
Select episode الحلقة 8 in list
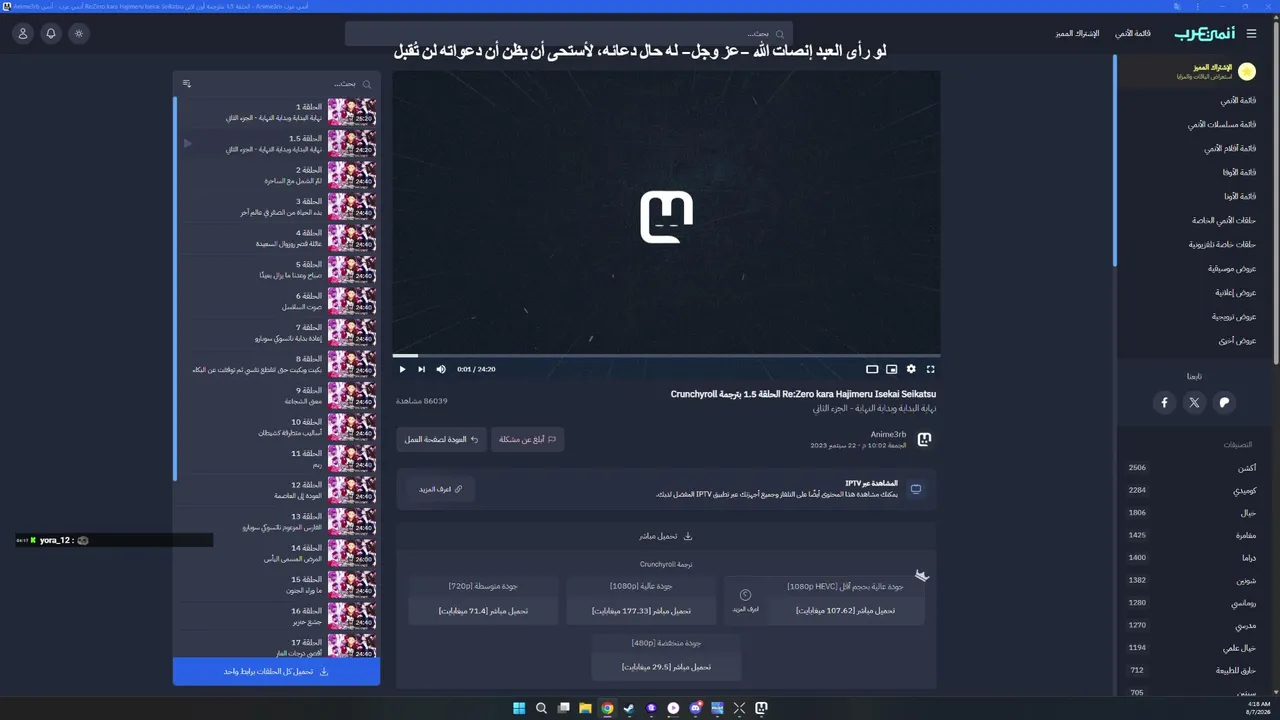click(x=277, y=364)
